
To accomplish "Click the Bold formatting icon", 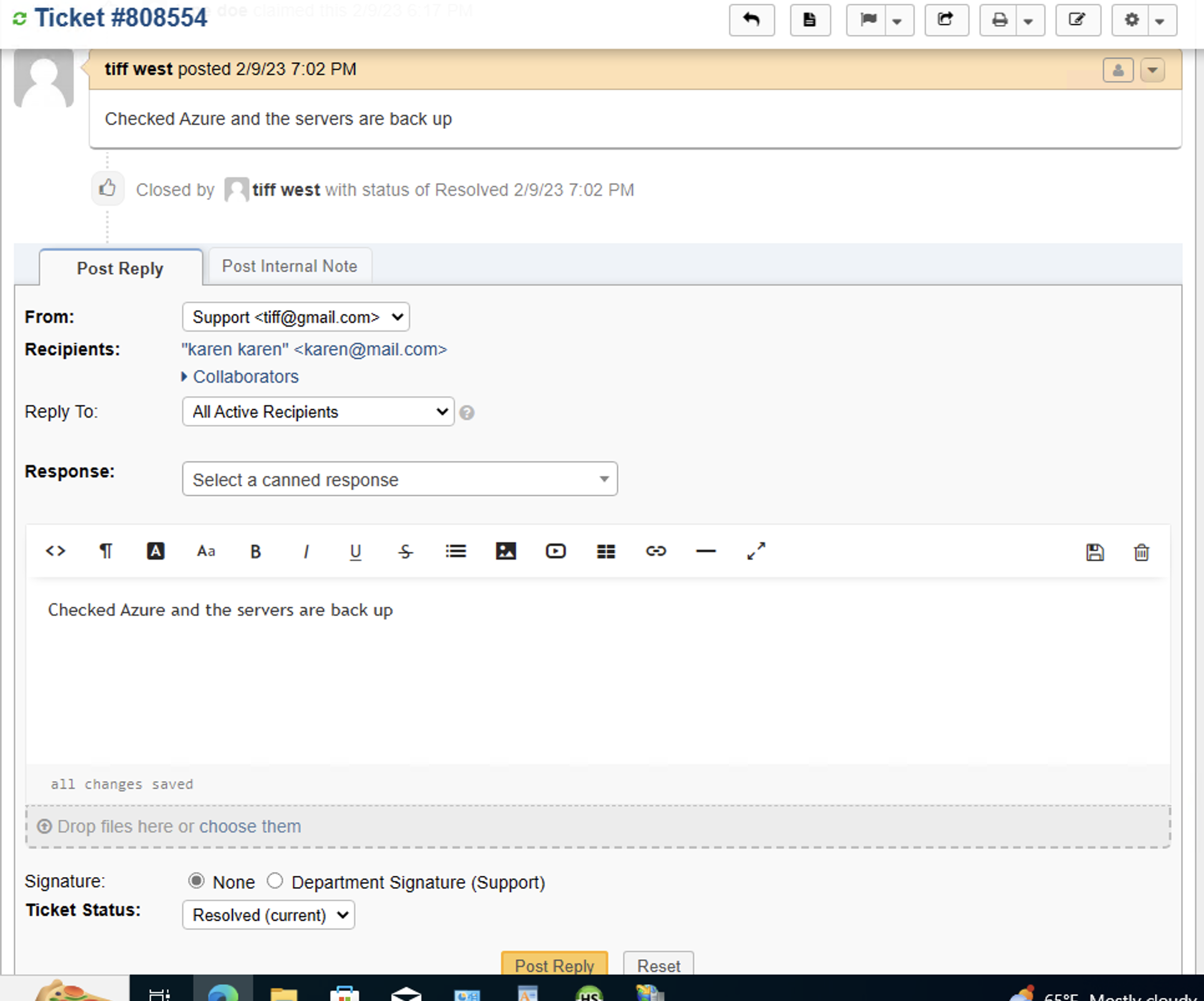I will click(255, 552).
